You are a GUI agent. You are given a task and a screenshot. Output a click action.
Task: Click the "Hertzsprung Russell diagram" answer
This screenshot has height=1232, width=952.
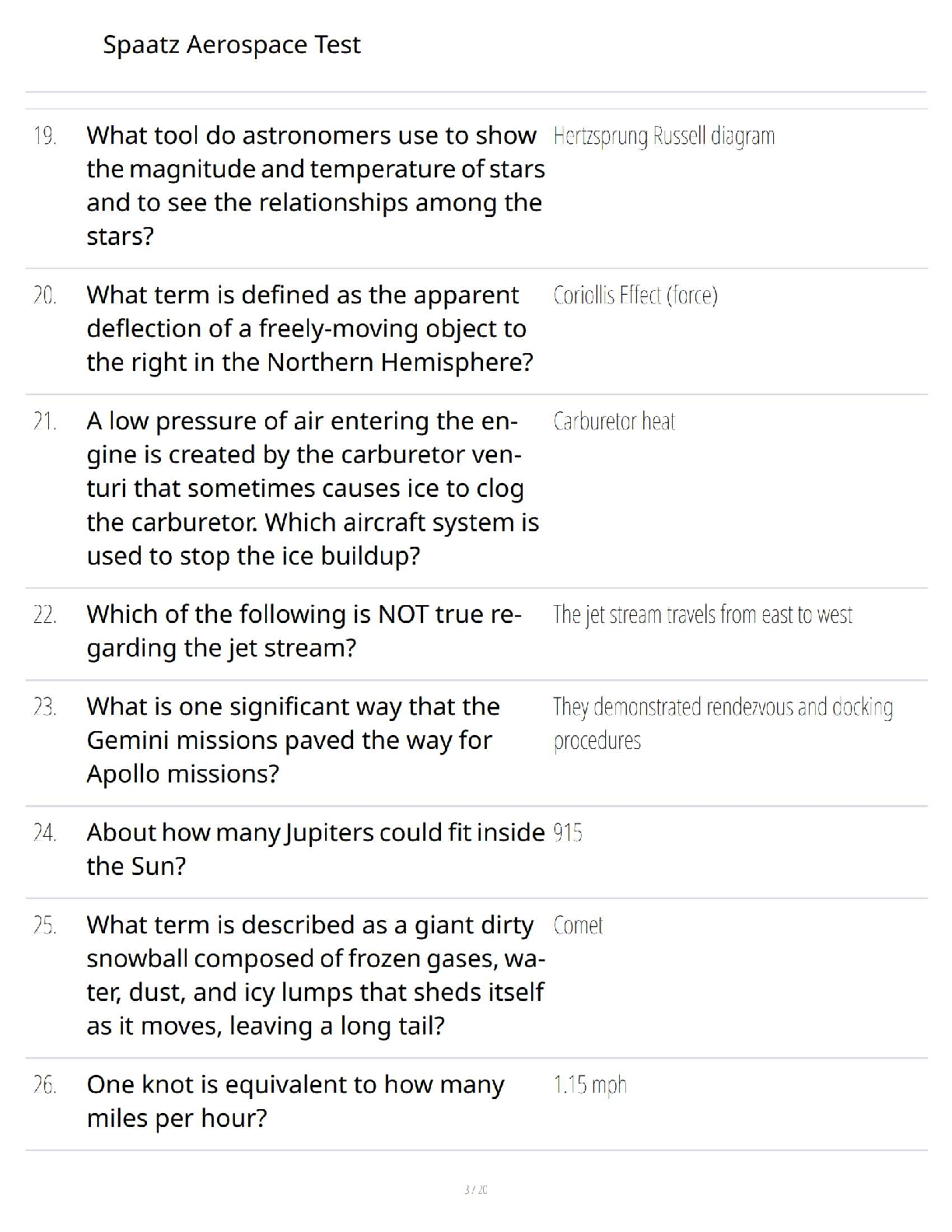663,136
